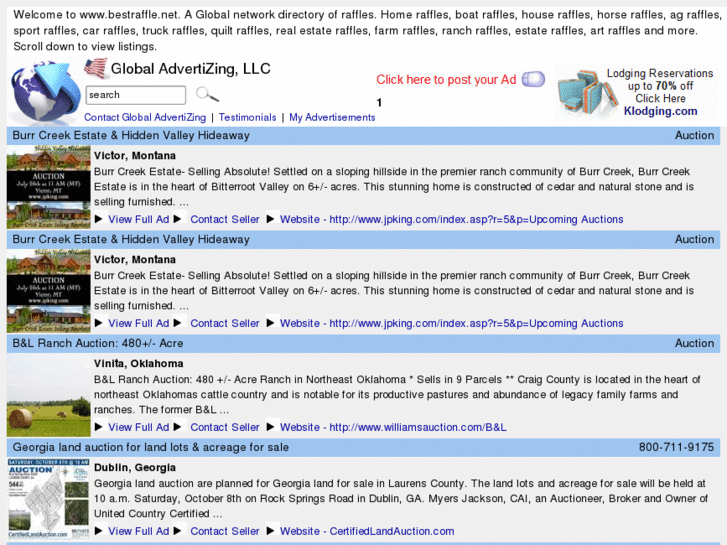
Task: Focus the search input field
Action: pos(136,95)
